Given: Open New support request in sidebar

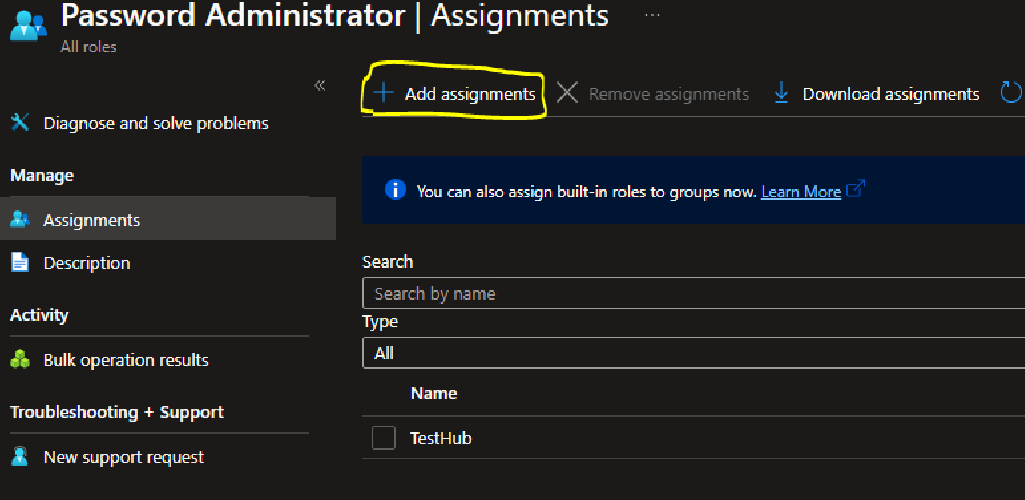Looking at the screenshot, I should click(x=124, y=457).
